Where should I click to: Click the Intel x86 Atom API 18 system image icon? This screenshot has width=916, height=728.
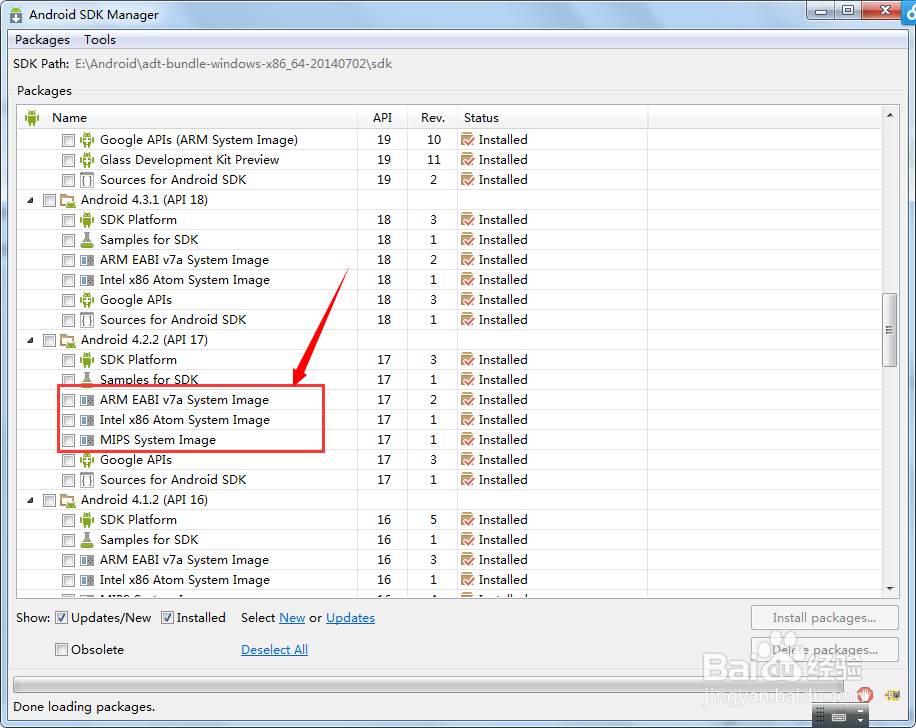point(87,280)
